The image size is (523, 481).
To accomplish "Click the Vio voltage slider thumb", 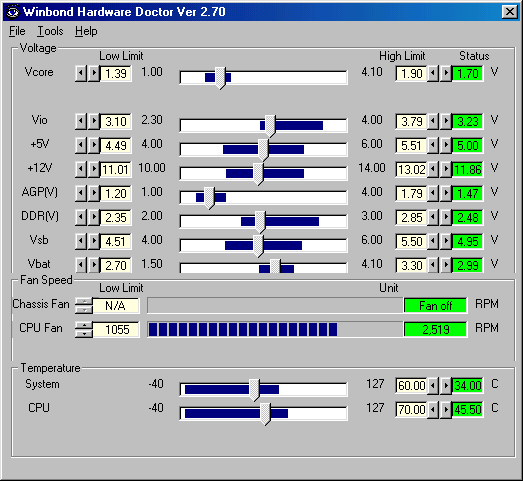I will tap(270, 126).
